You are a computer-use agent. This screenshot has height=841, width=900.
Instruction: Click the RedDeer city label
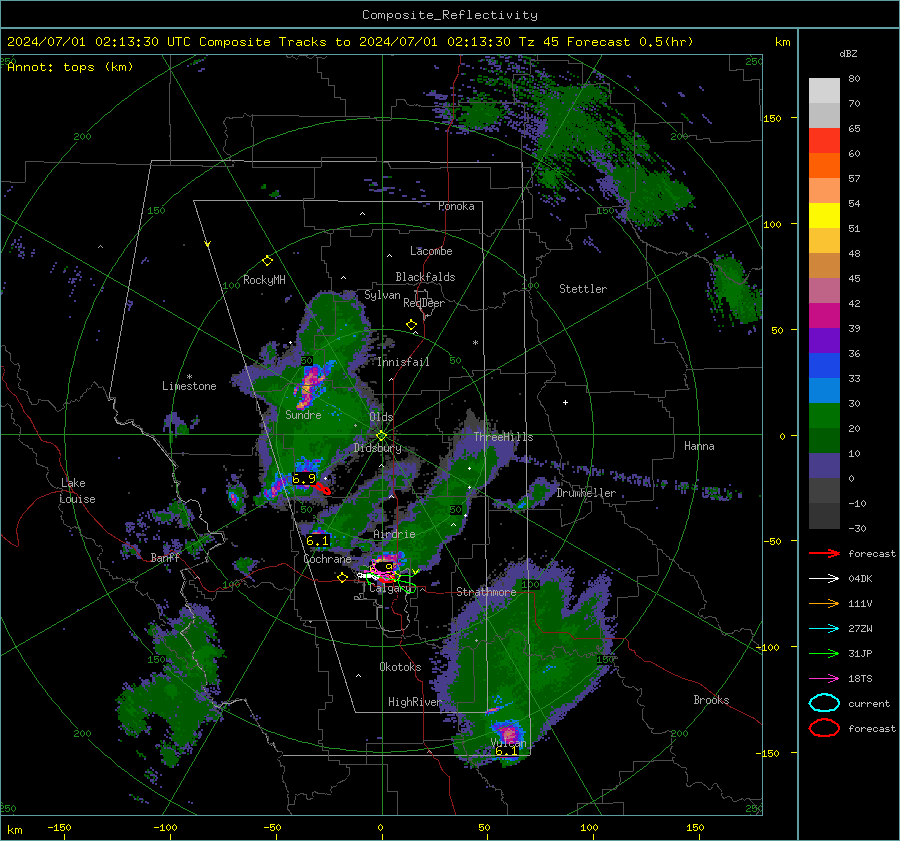pos(424,303)
